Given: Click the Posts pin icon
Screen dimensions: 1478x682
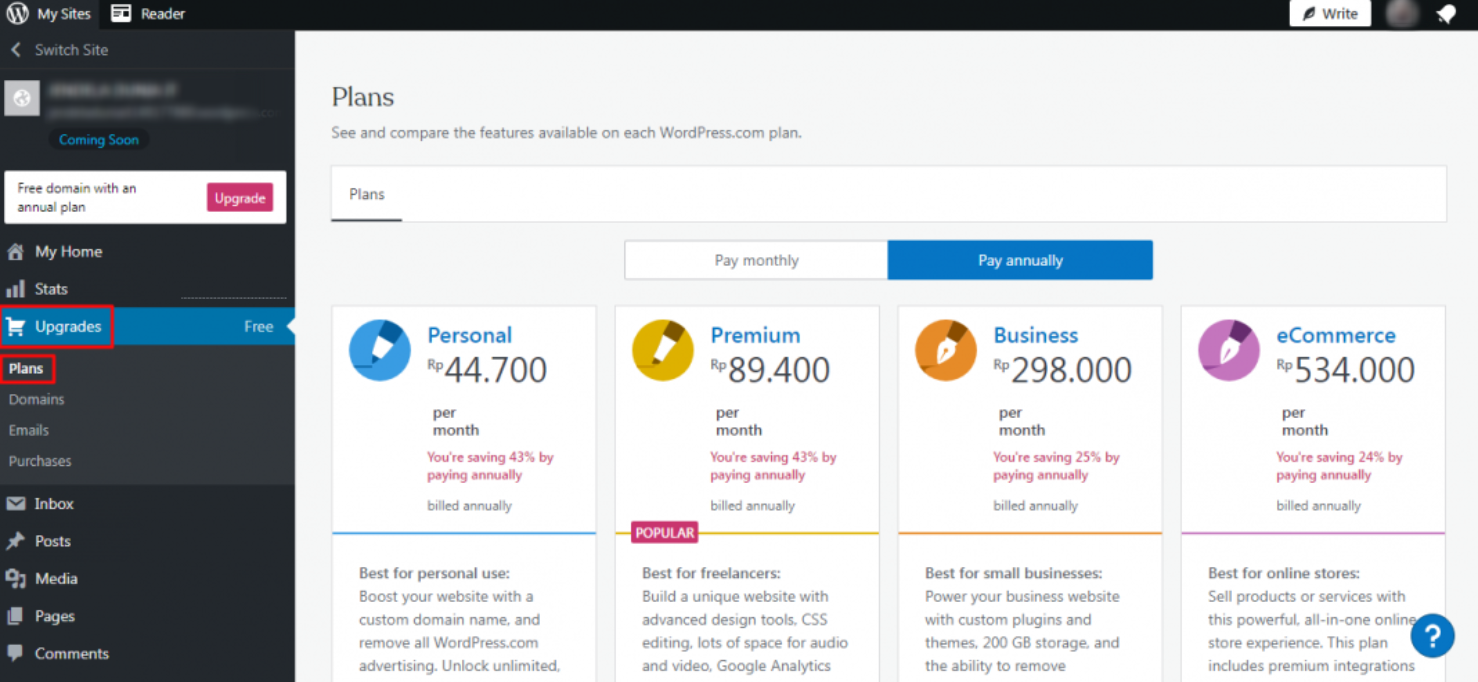Looking at the screenshot, I should point(15,541).
